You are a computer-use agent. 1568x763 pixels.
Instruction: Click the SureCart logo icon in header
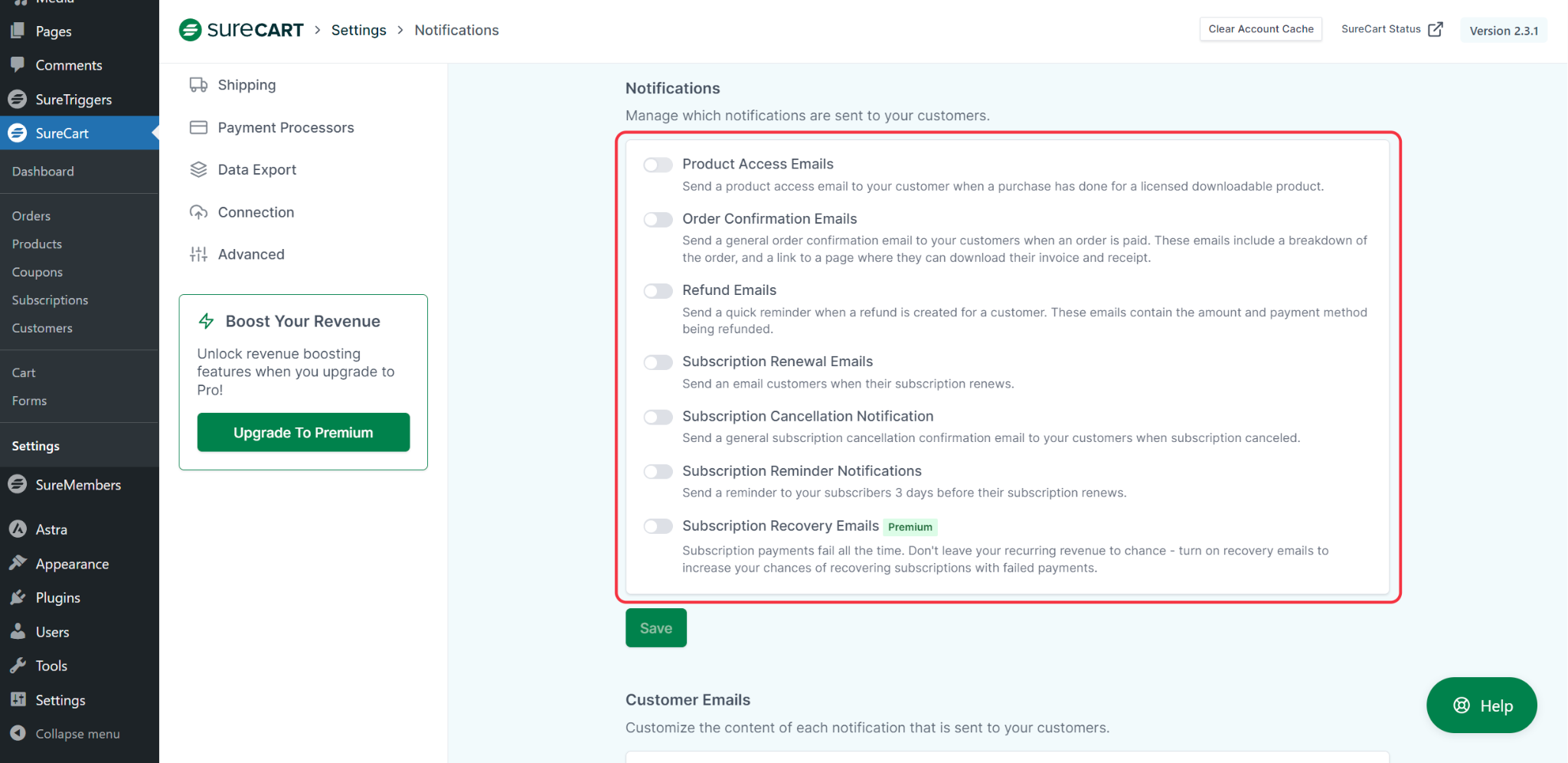click(x=190, y=30)
